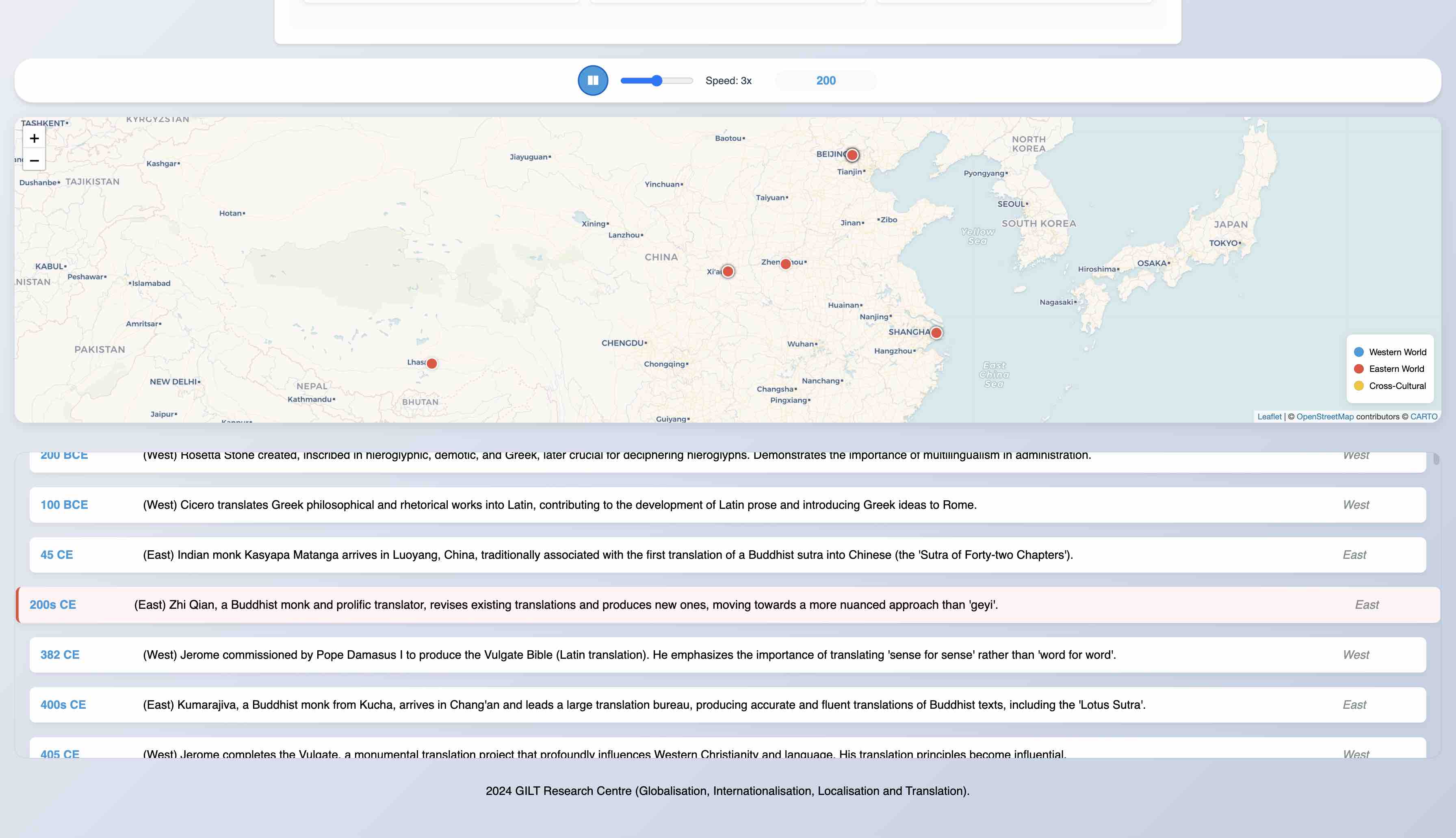The image size is (1456, 838).
Task: Click the 'West' tag on Cicero row
Action: (x=1356, y=505)
